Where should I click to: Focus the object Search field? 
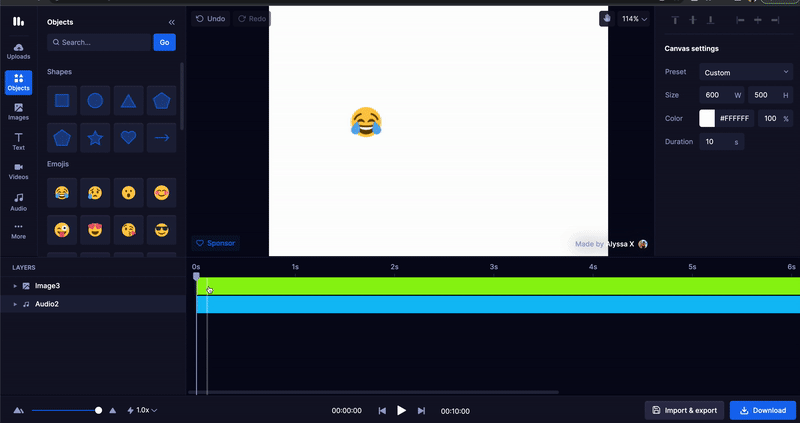point(99,42)
